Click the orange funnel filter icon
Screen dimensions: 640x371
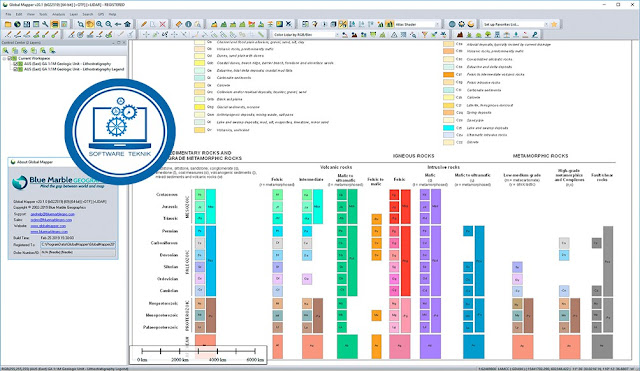coord(424,34)
